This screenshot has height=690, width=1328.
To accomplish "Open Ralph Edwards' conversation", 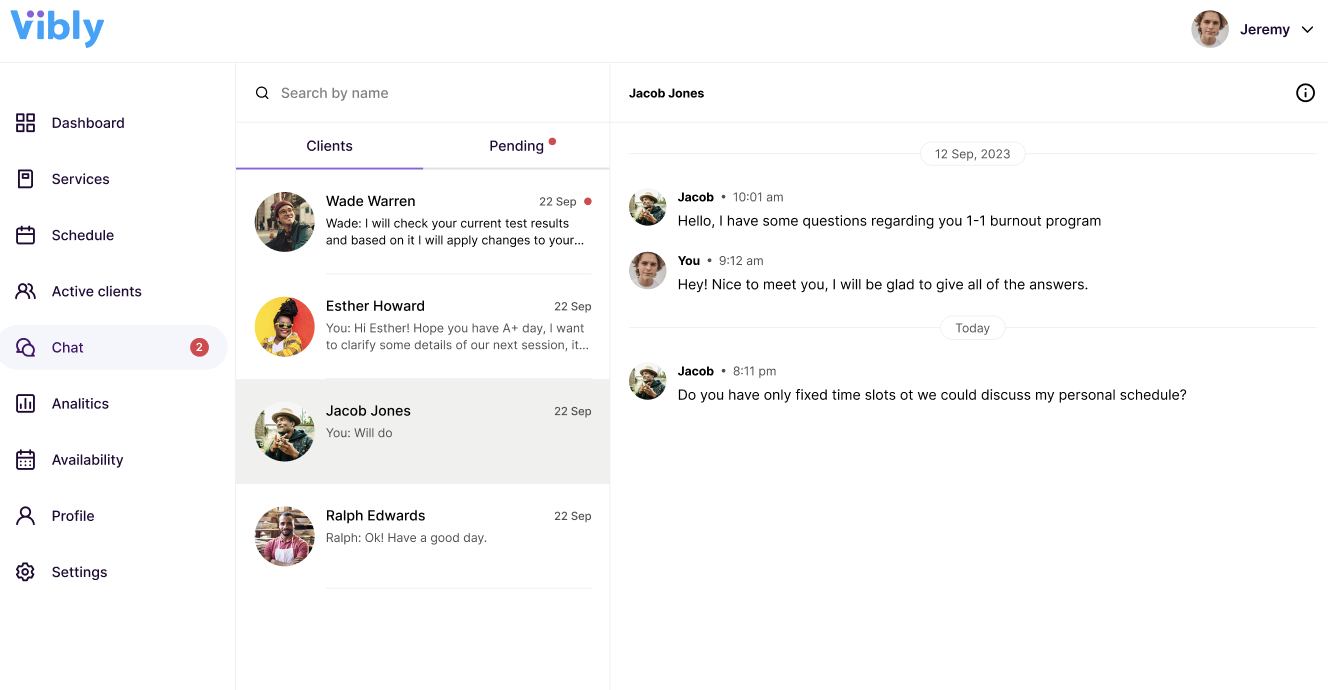I will (422, 536).
